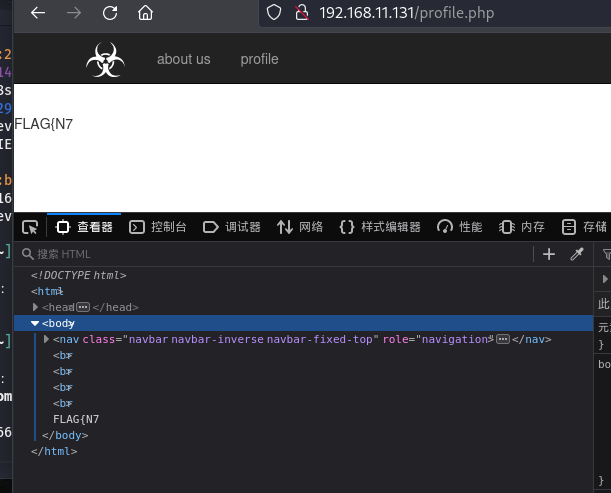Select the opening html tag
The height and width of the screenshot is (493, 611).
coord(47,291)
